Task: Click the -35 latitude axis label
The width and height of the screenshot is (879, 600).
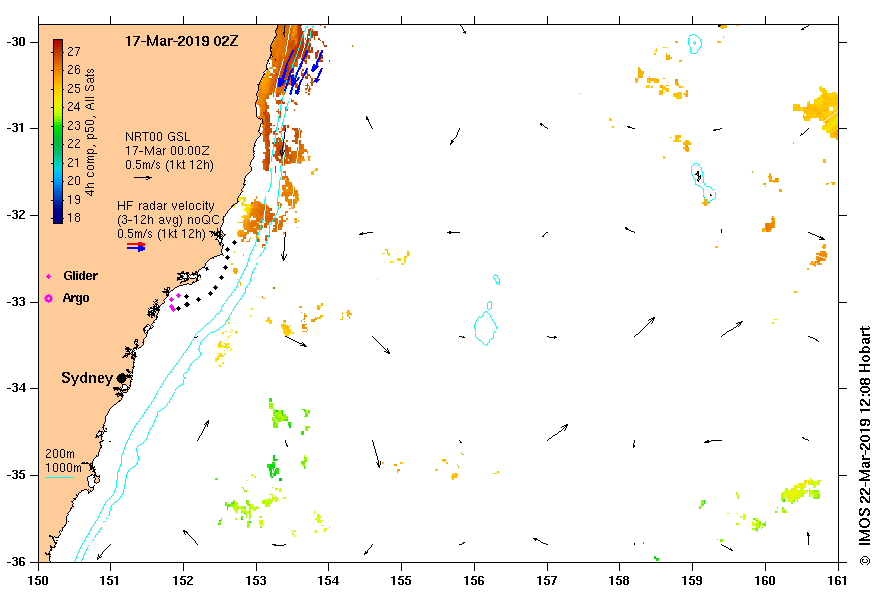Action: click(15, 476)
